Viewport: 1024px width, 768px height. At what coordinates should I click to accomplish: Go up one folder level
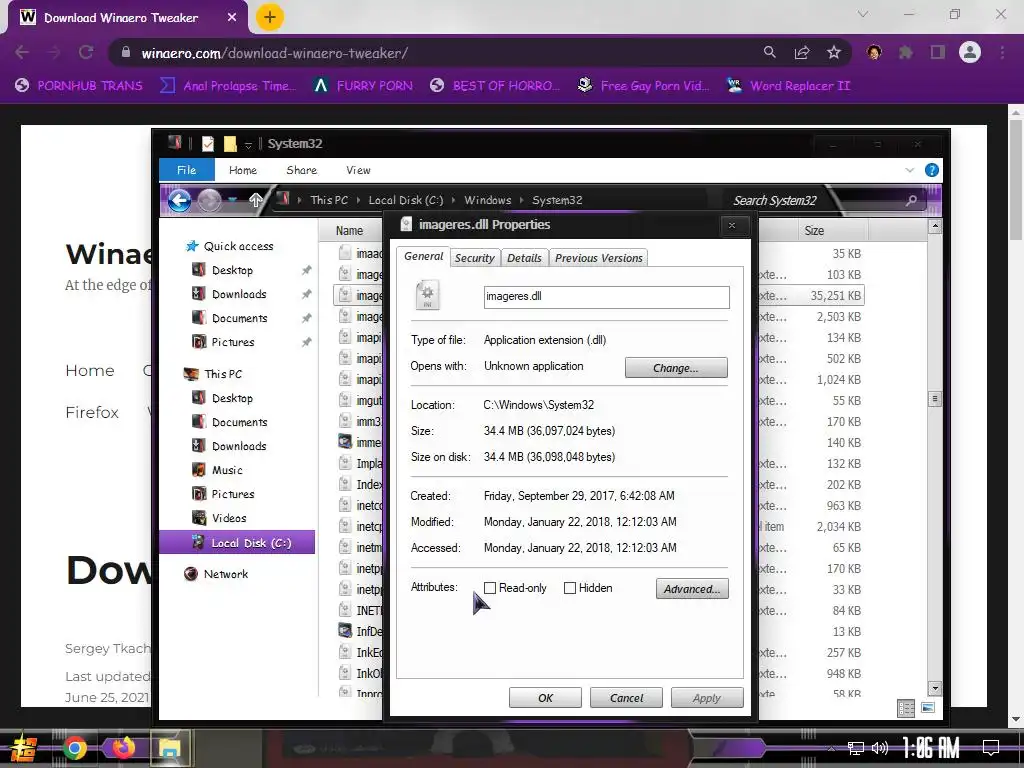click(x=255, y=200)
